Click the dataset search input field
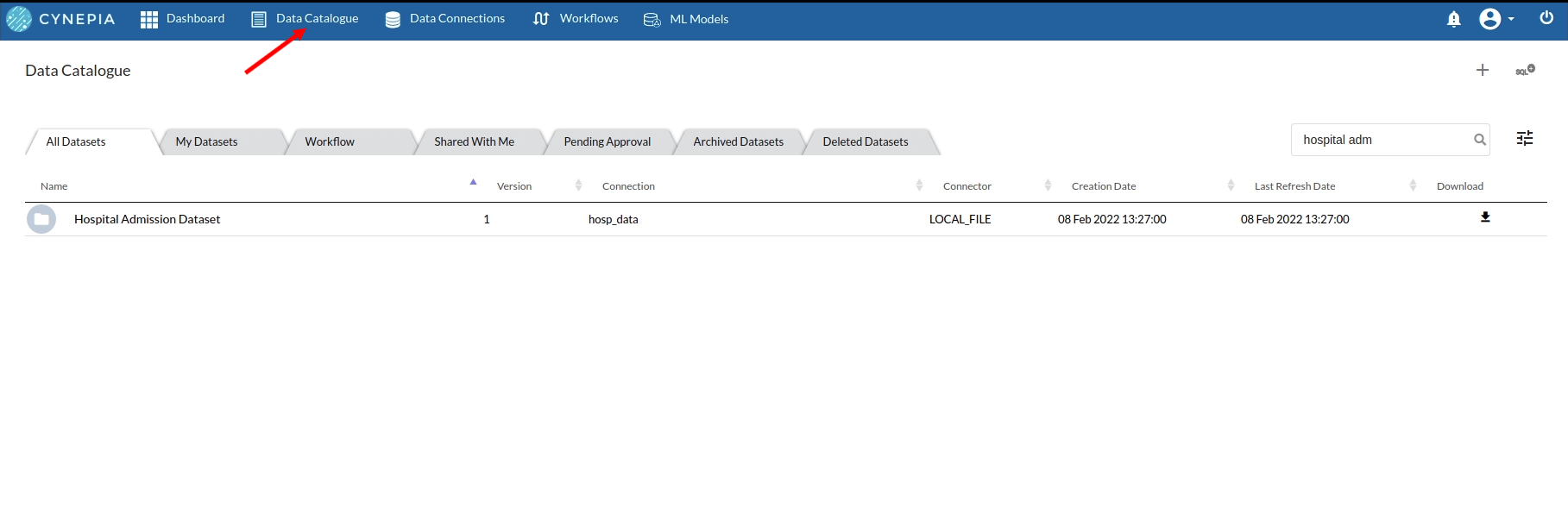This screenshot has height=527, width=1568. (x=1381, y=140)
